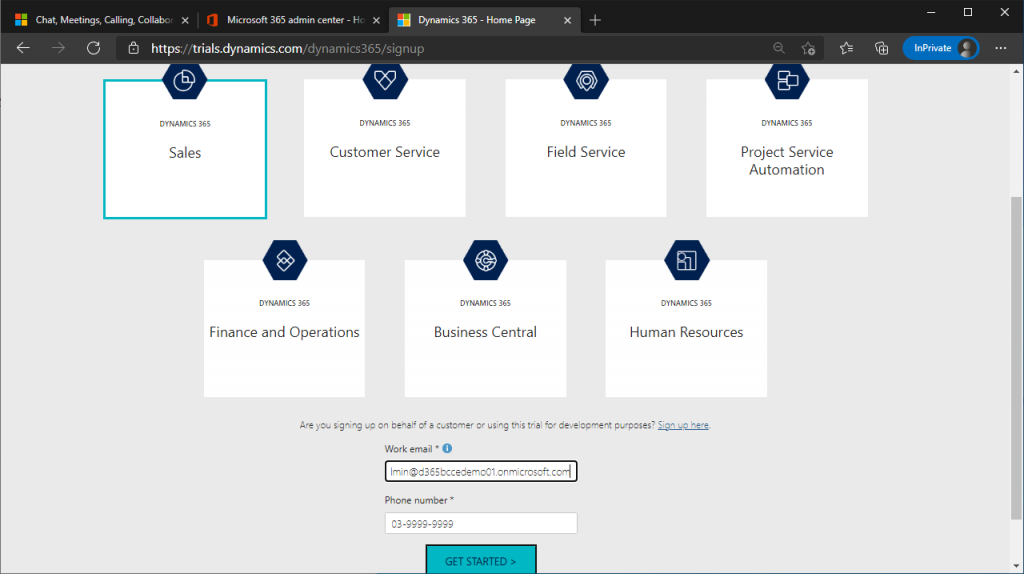Image resolution: width=1024 pixels, height=574 pixels.
Task: Choose the Customer Service card title
Action: tap(385, 152)
